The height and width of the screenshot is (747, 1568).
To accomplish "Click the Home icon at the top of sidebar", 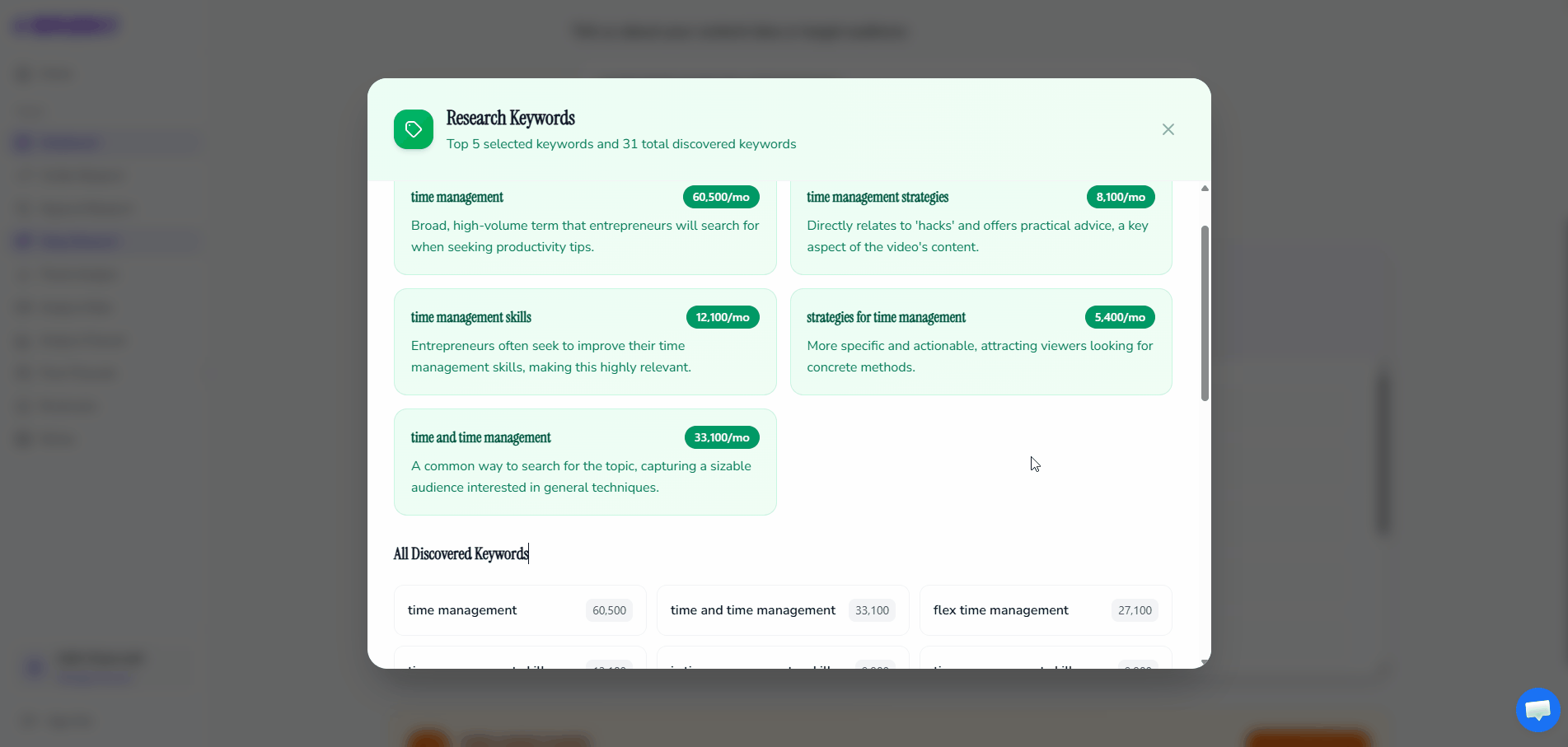I will [x=22, y=73].
